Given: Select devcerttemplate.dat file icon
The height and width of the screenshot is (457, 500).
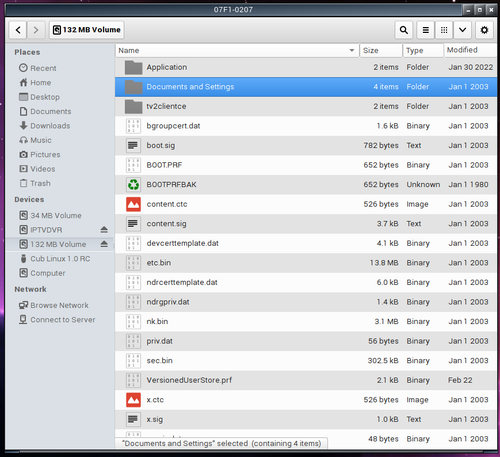Looking at the screenshot, I should click(x=133, y=243).
